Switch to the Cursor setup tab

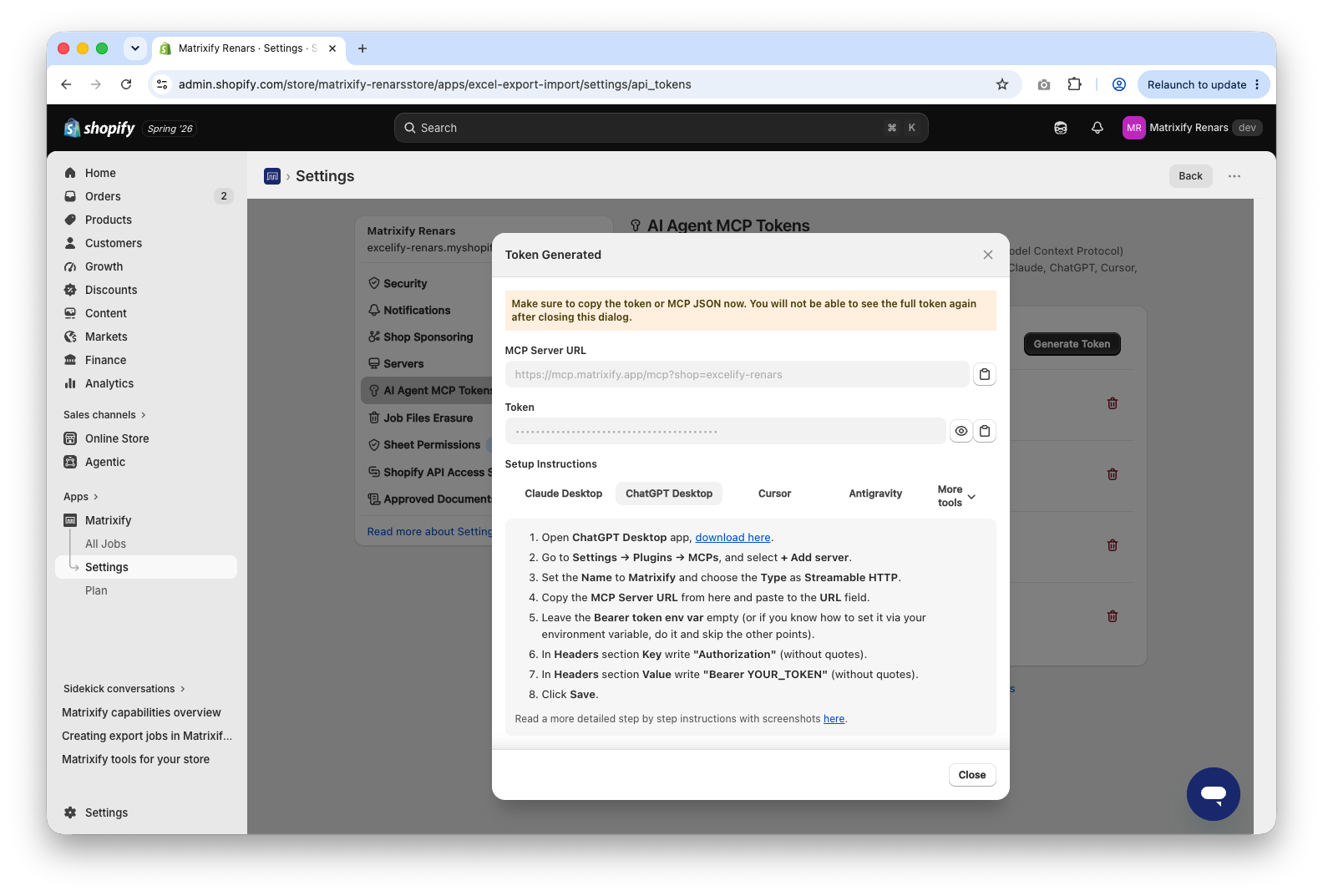point(774,494)
